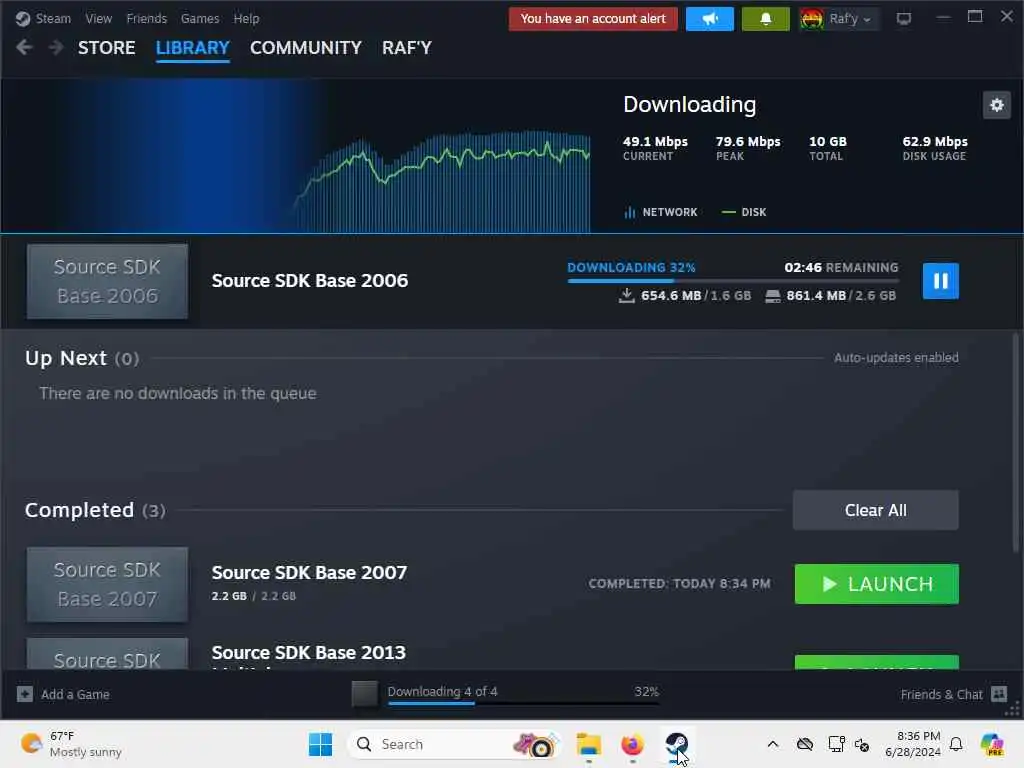This screenshot has width=1024, height=768.
Task: Open Friends & Chat link
Action: click(941, 694)
